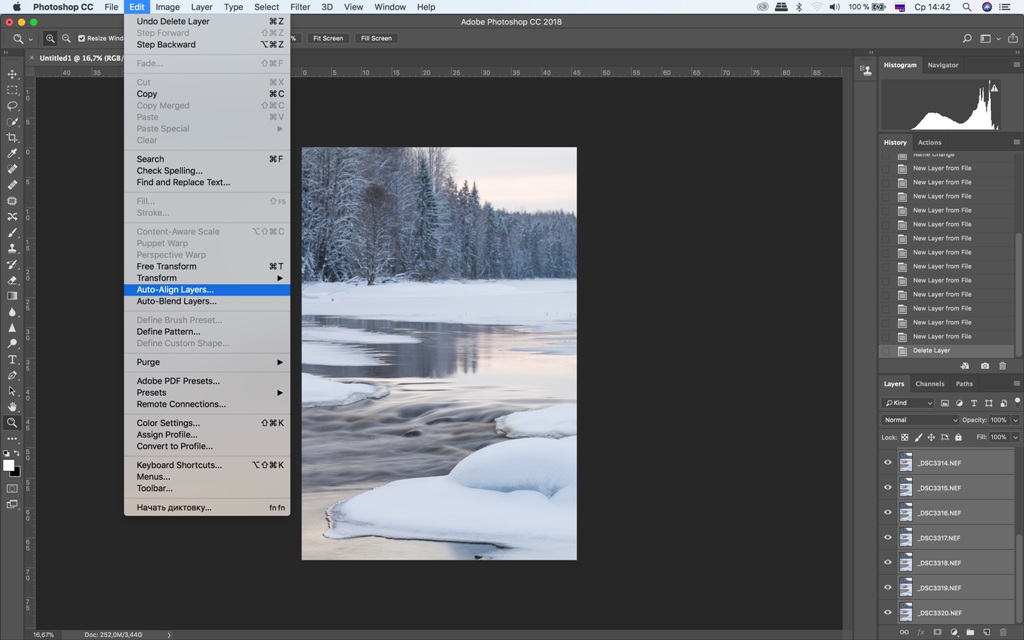1024x640 pixels.
Task: Pick the Eyedropper tool
Action: click(12, 153)
